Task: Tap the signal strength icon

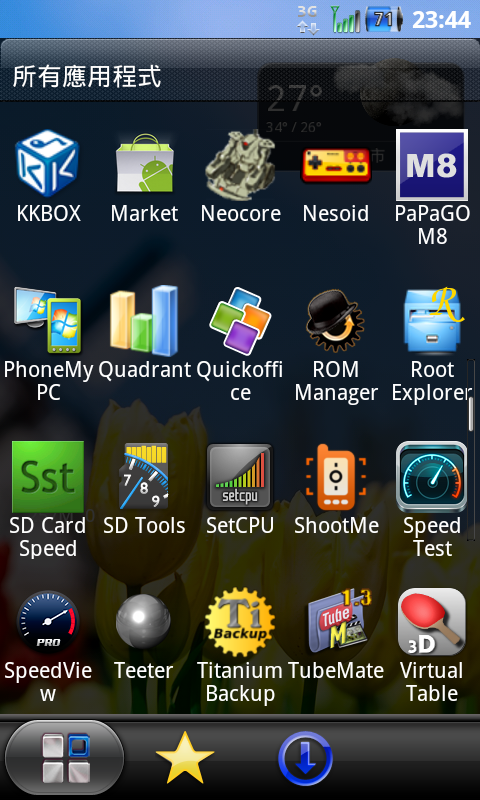Action: pyautogui.click(x=345, y=19)
